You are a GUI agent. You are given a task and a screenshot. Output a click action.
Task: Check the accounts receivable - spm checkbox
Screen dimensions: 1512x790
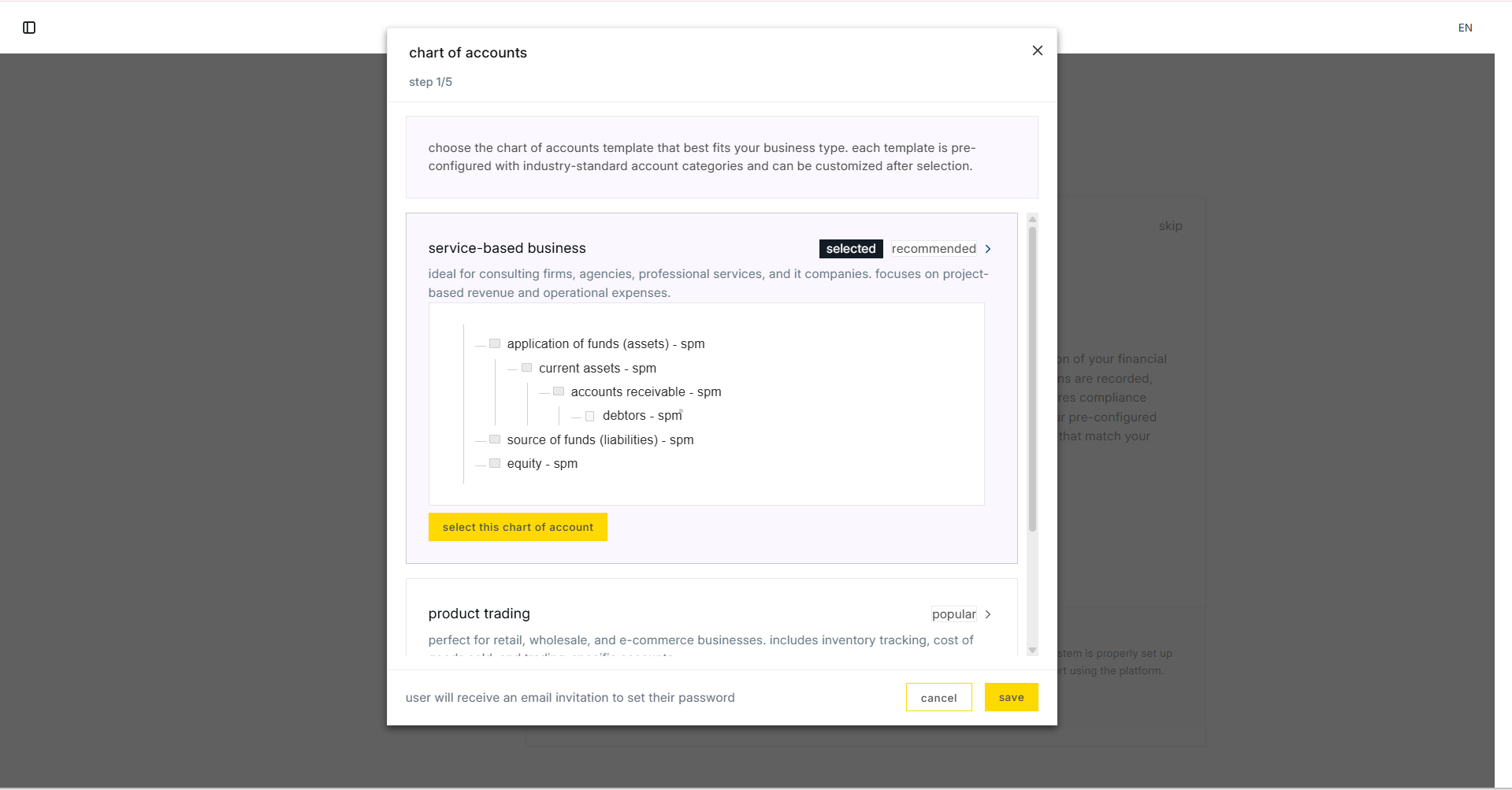[559, 391]
